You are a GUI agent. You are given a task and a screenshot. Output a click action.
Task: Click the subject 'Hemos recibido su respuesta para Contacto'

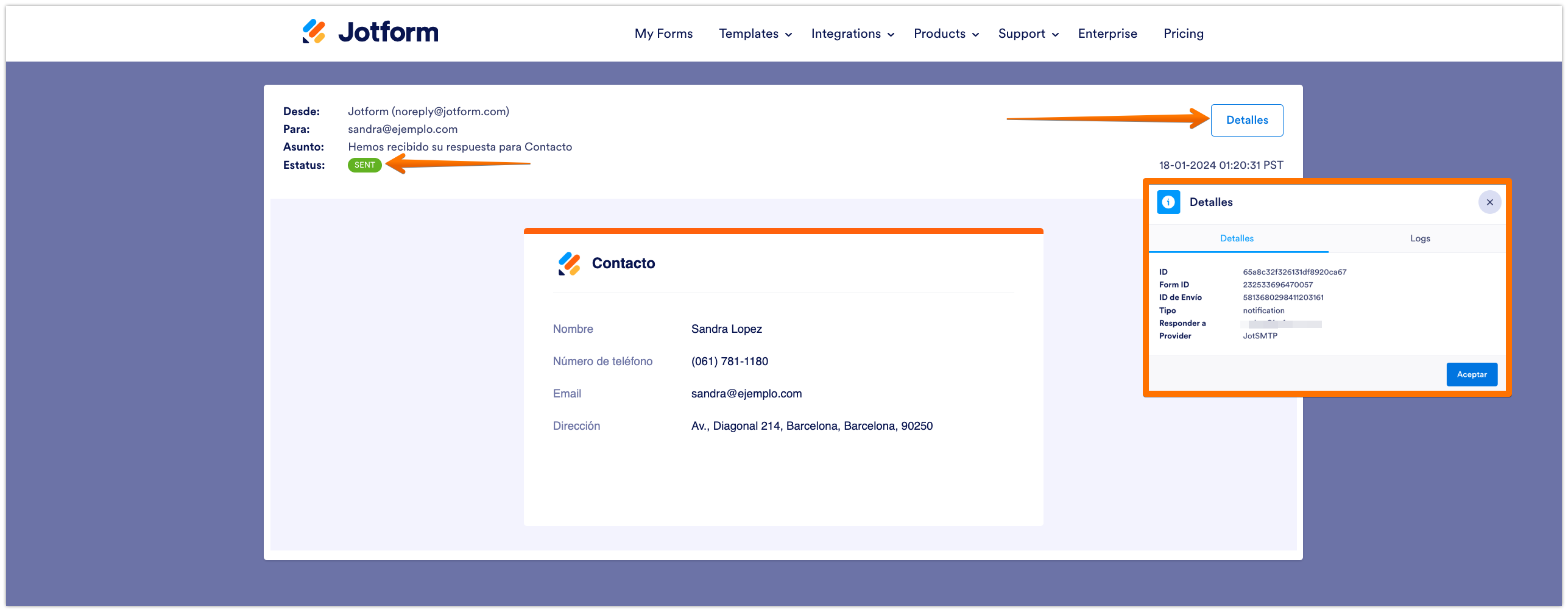(460, 147)
